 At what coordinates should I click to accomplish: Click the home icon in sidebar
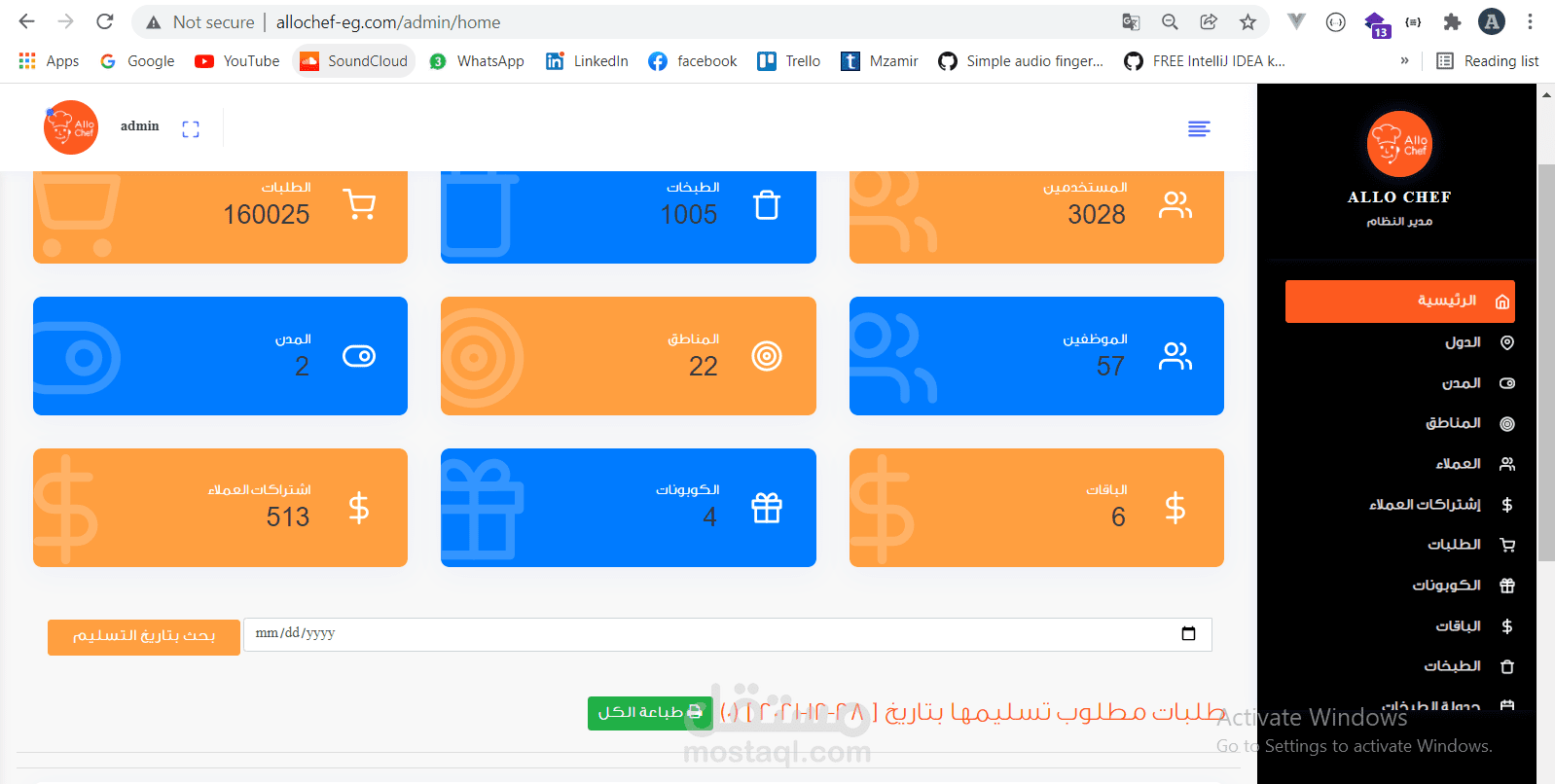[1502, 302]
